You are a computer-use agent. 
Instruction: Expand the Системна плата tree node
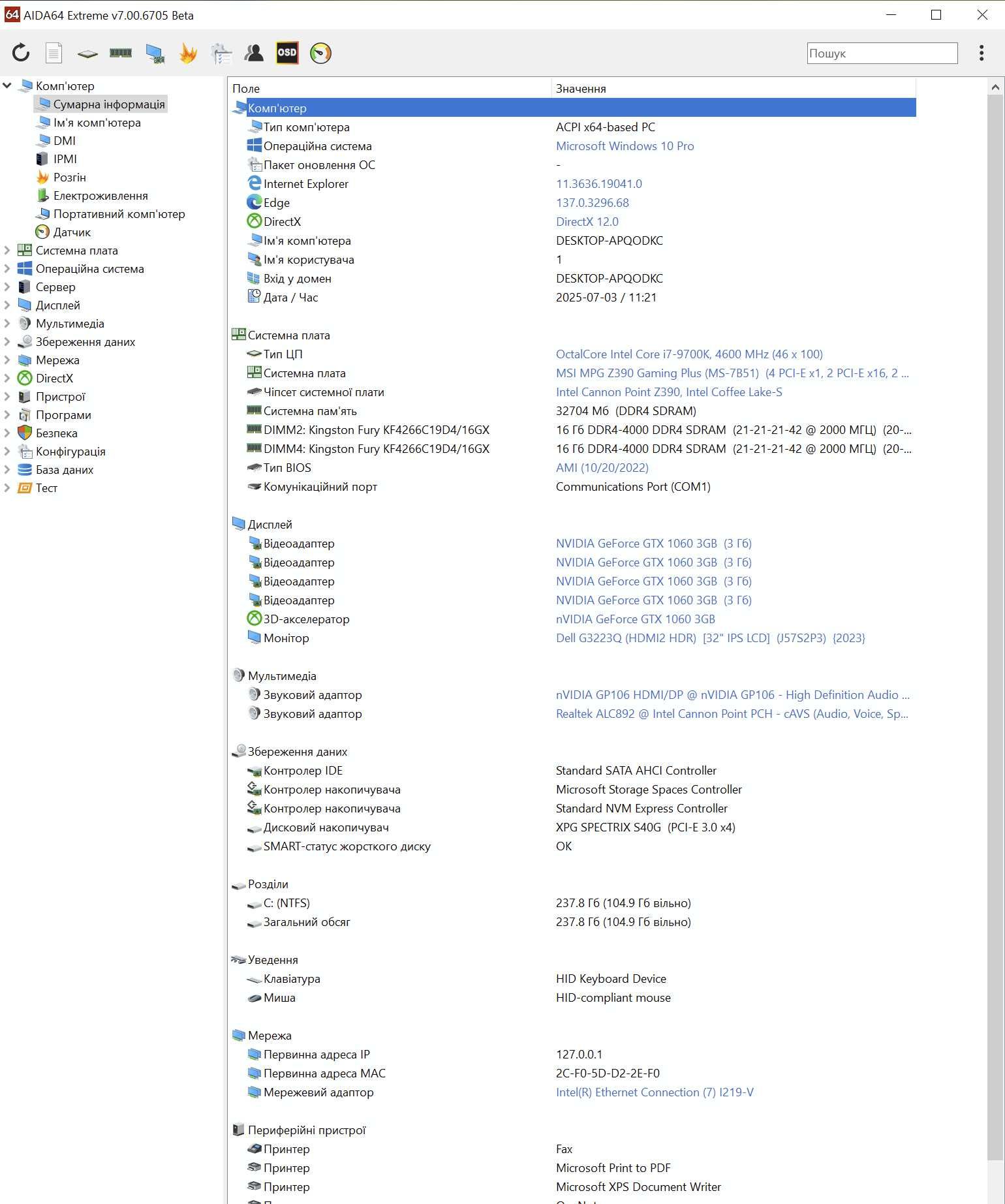[x=7, y=250]
